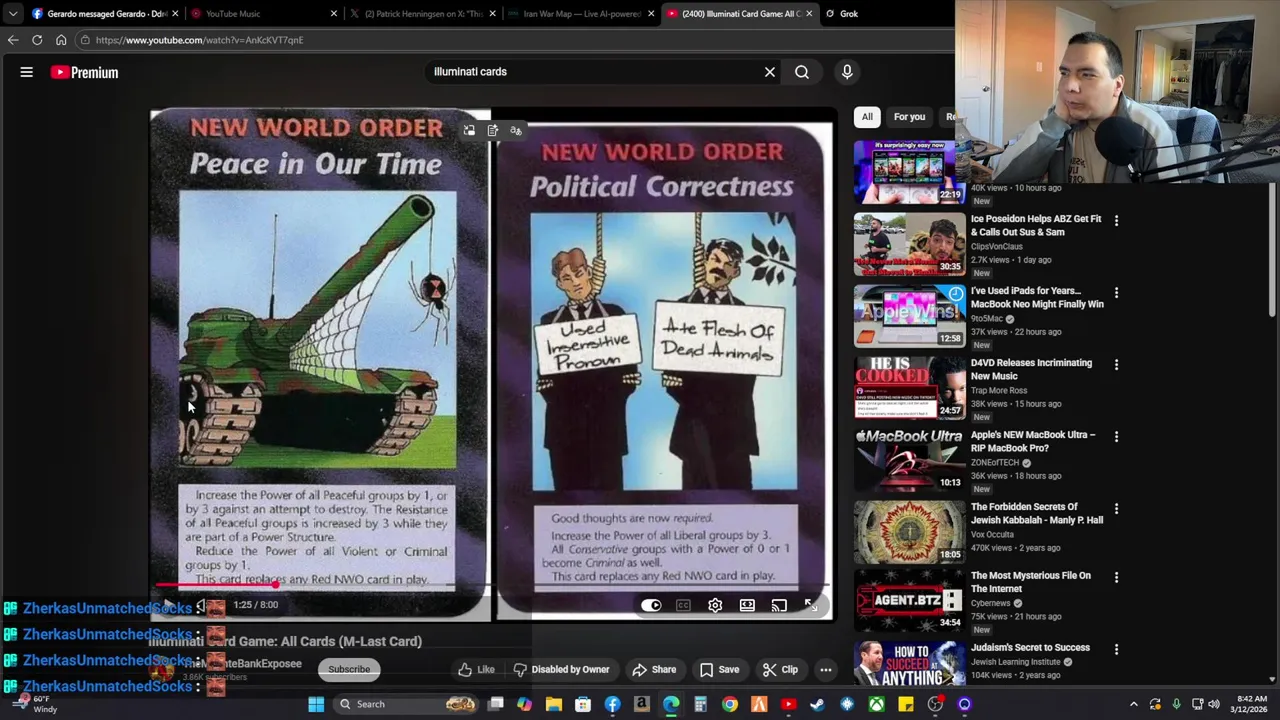Click the YouTube Premium logo
The image size is (1280, 720).
pyautogui.click(x=85, y=72)
